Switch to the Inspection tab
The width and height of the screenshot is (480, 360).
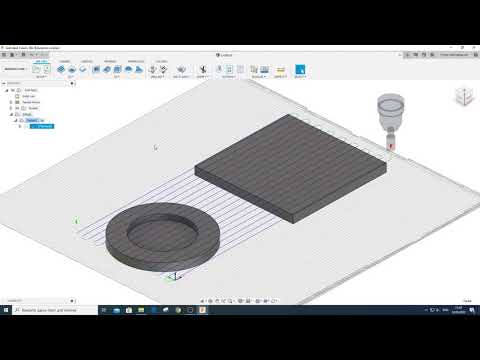pos(110,61)
